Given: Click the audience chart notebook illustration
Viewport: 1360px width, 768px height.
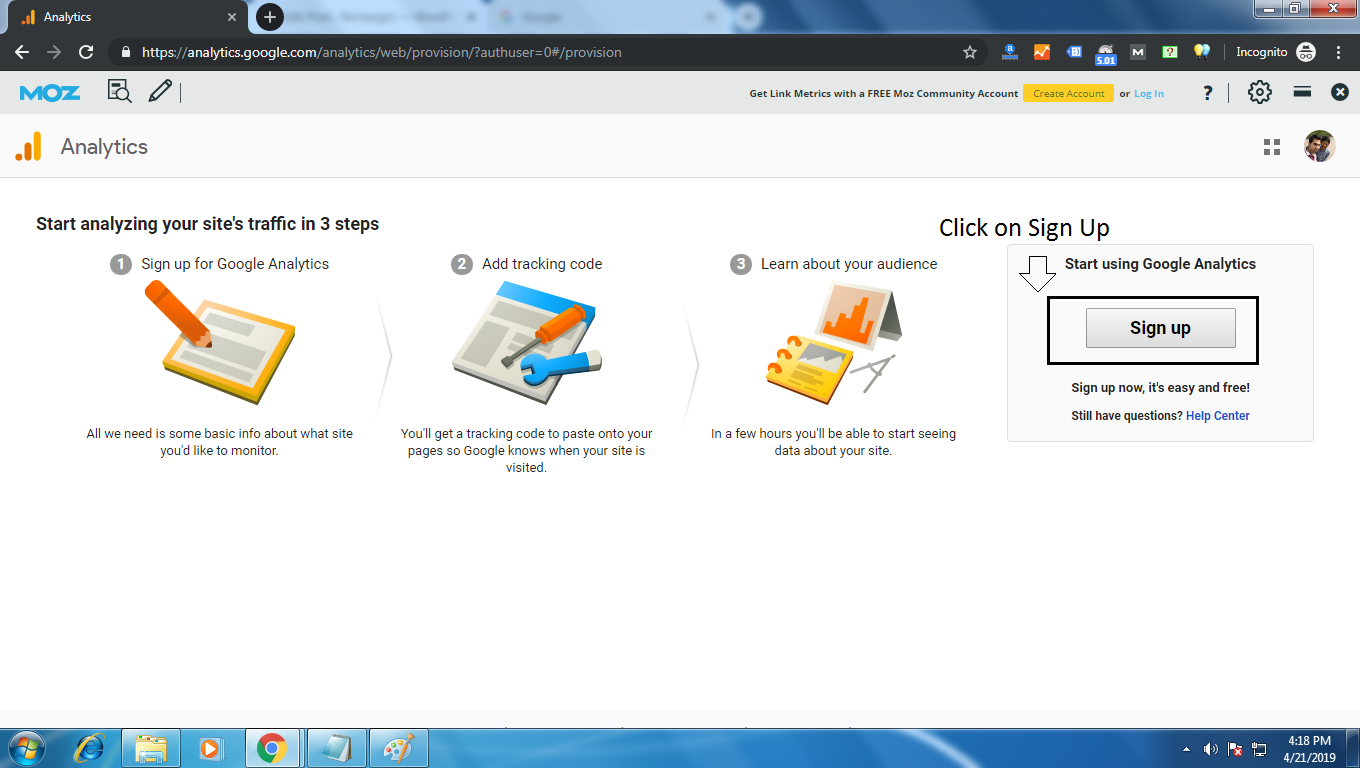Looking at the screenshot, I should [x=834, y=343].
